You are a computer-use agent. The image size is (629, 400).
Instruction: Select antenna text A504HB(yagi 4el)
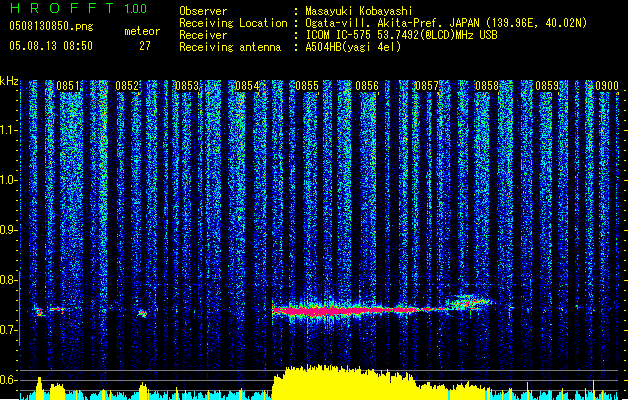pyautogui.click(x=353, y=47)
